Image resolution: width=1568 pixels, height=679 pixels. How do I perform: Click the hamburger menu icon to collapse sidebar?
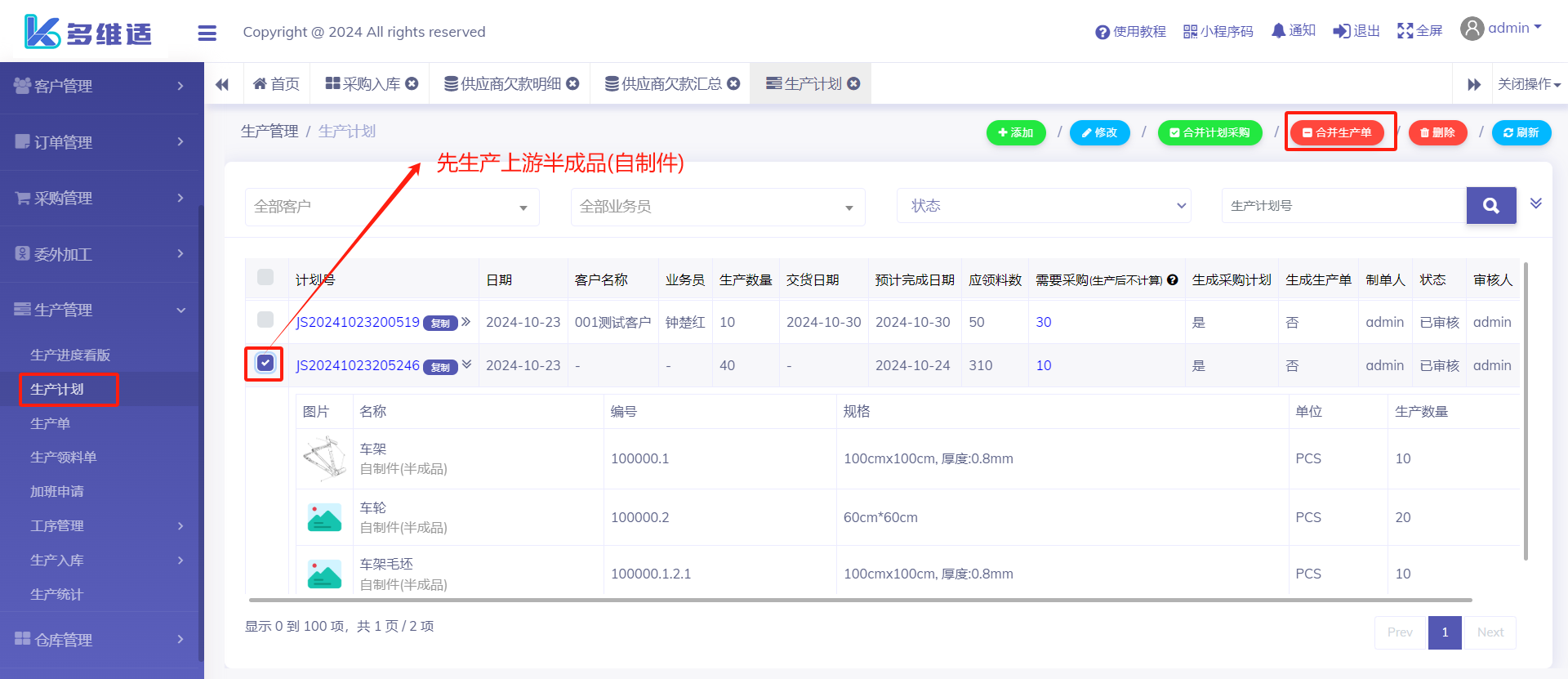click(x=207, y=33)
